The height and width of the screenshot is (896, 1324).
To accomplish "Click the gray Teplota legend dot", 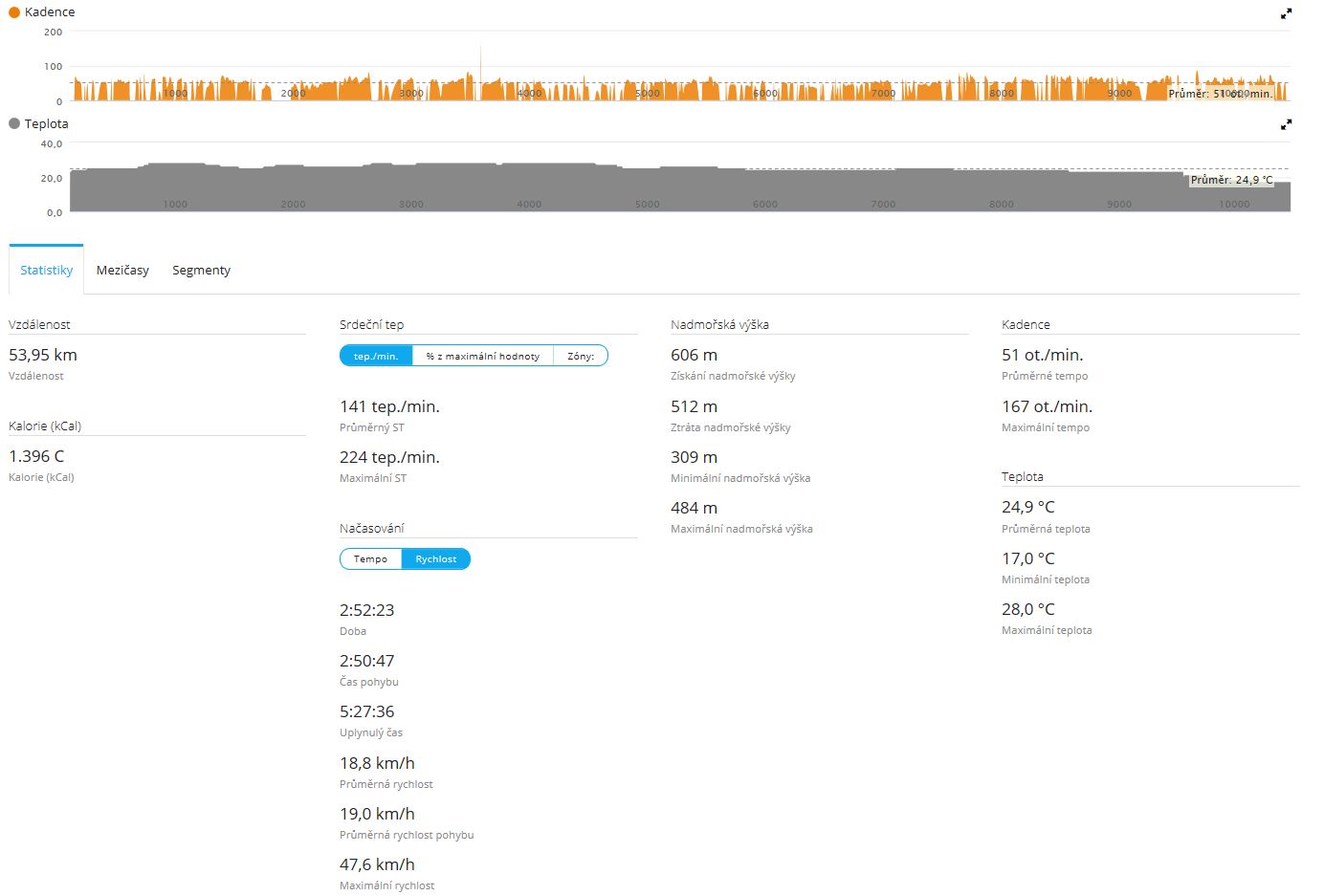I will point(14,123).
